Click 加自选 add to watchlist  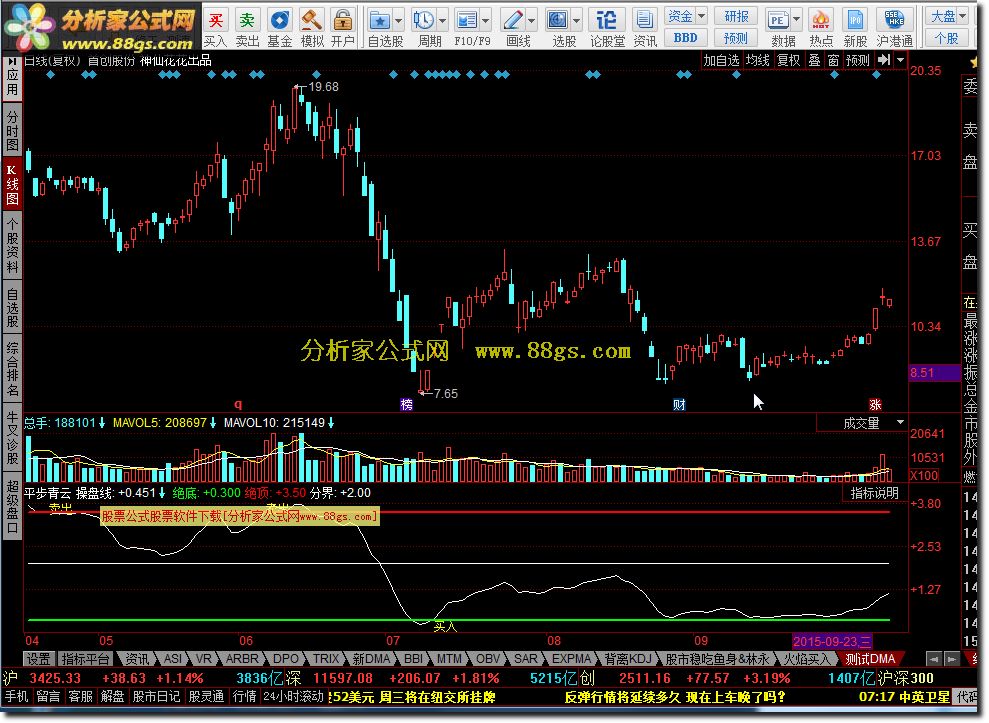coord(722,60)
